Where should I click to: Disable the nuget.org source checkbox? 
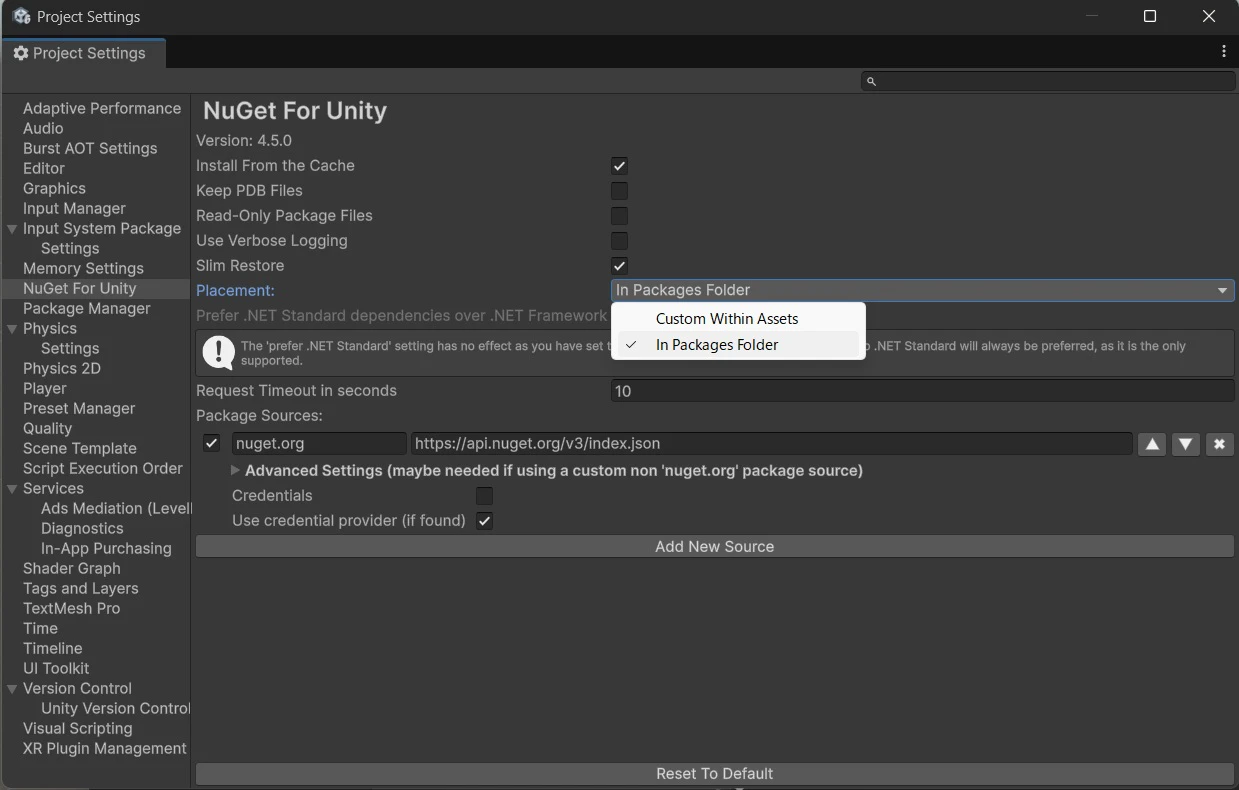[x=211, y=443]
